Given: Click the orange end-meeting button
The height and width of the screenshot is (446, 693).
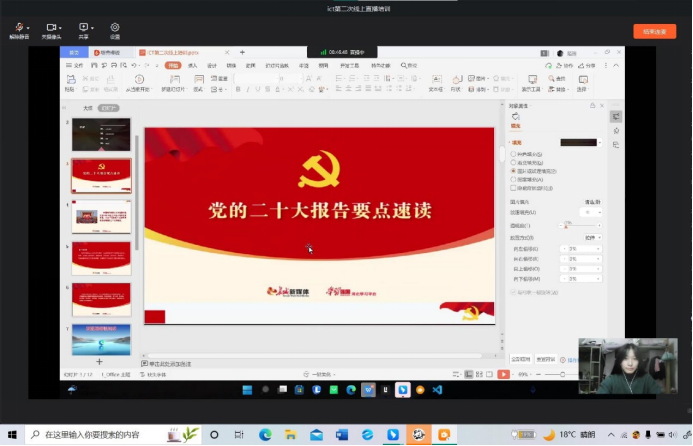Looking at the screenshot, I should click(x=655, y=31).
